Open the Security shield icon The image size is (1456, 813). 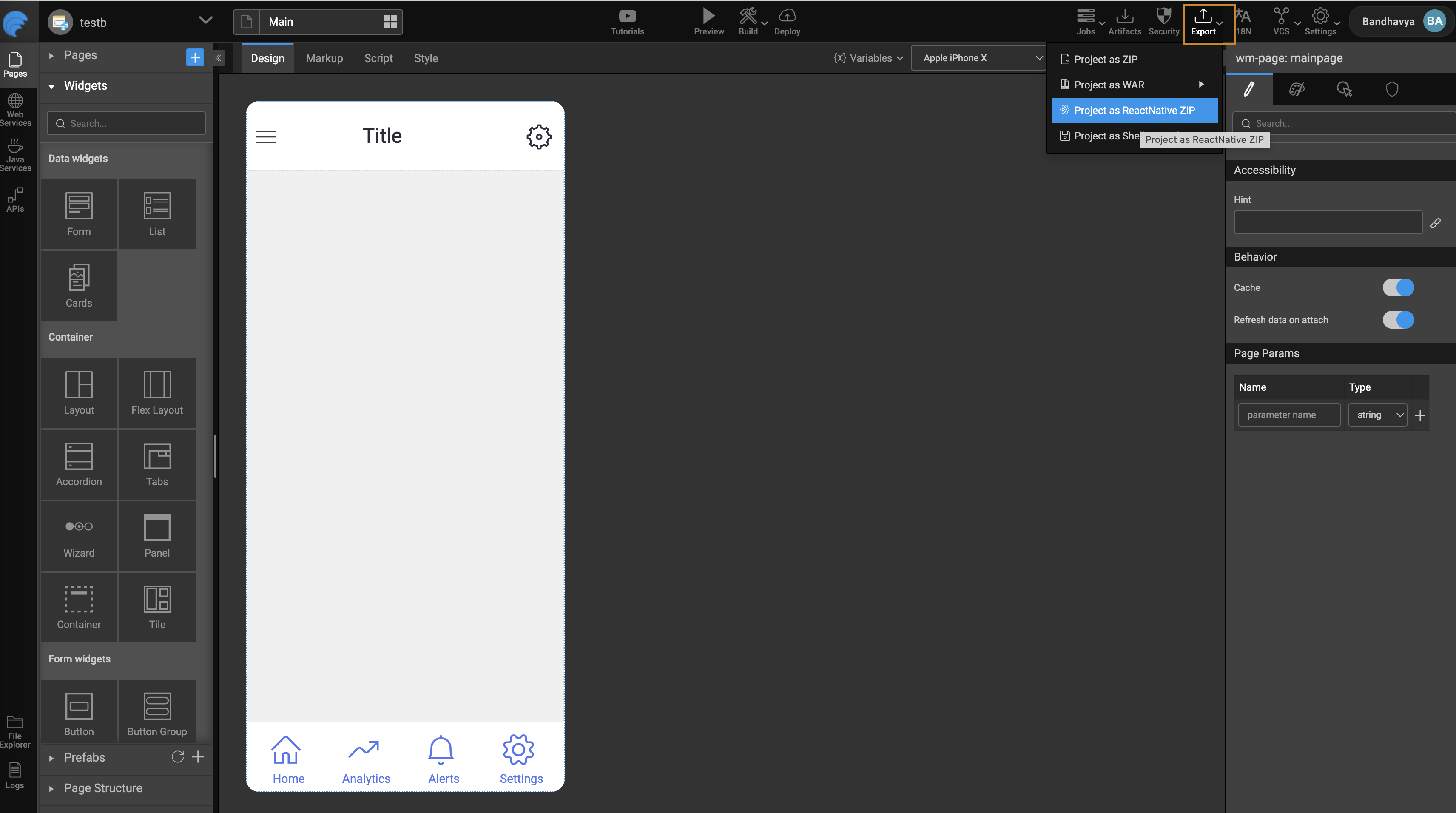tap(1163, 17)
